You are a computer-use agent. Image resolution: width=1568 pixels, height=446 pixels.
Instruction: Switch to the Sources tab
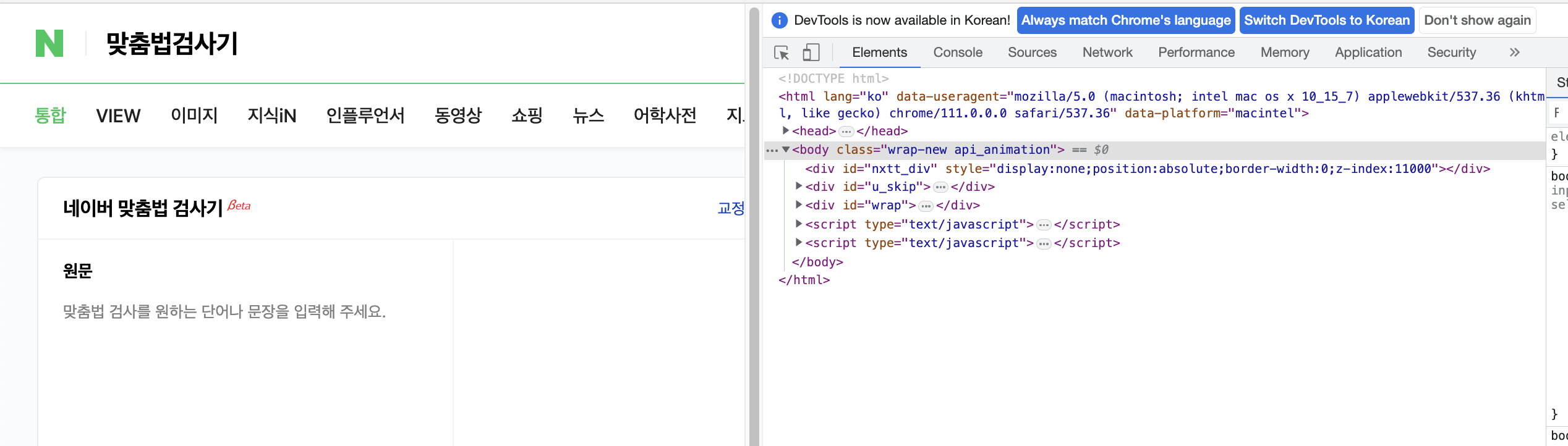pos(1032,53)
